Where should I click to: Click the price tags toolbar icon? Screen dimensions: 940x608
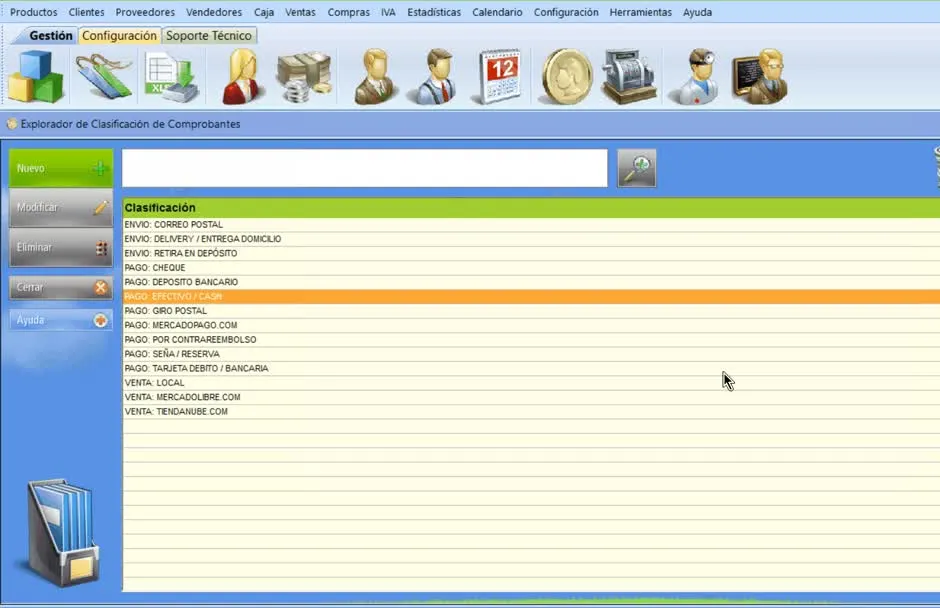pos(104,76)
